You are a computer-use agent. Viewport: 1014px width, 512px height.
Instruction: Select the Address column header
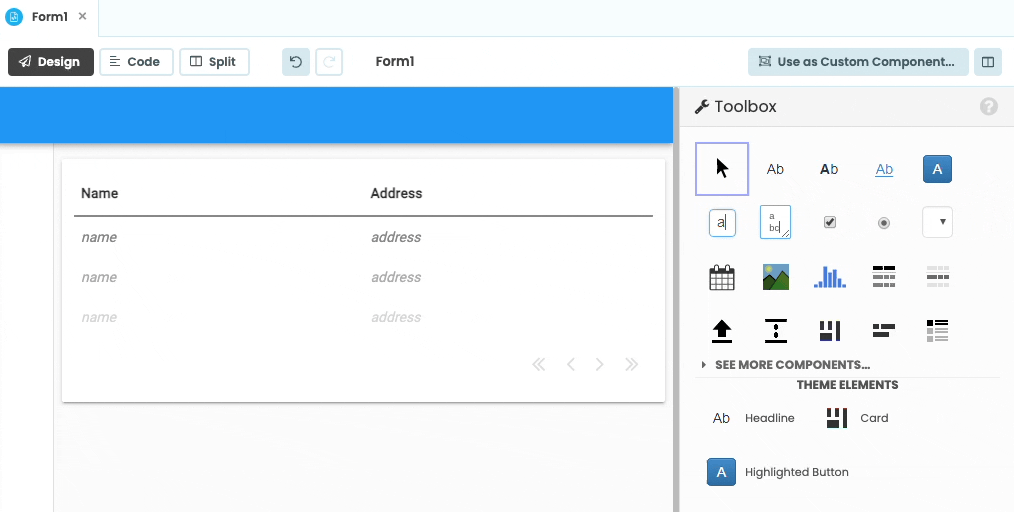point(396,193)
